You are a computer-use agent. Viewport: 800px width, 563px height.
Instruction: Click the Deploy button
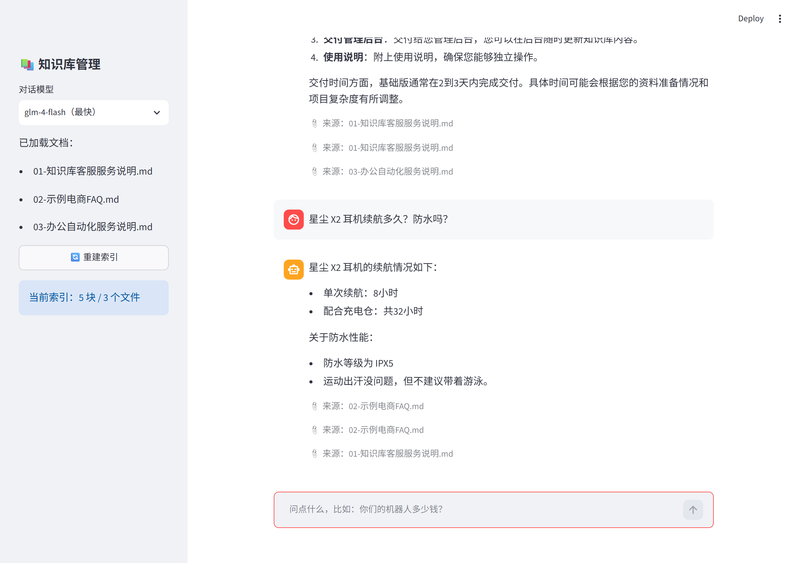(x=751, y=19)
